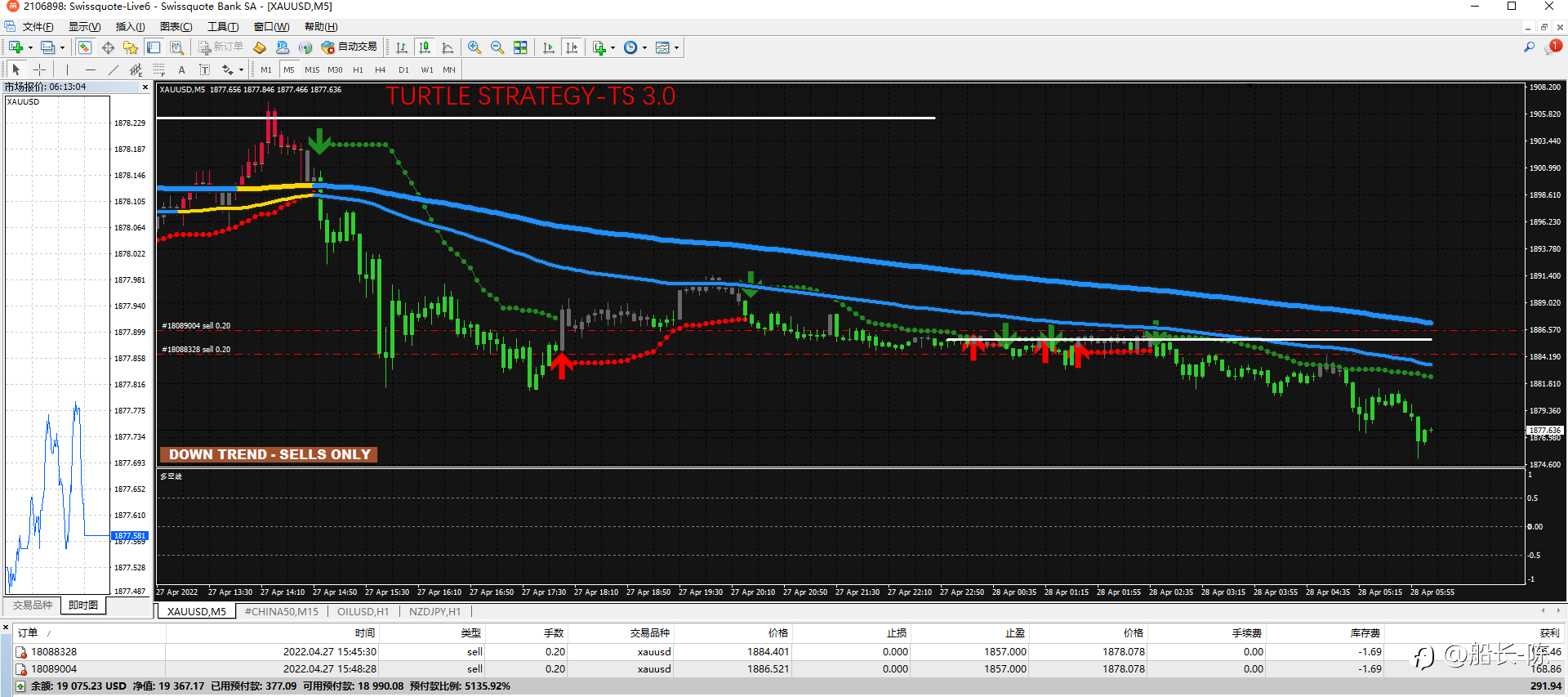Select the vertical line drawing tool
This screenshot has height=697, width=1568.
click(x=68, y=69)
